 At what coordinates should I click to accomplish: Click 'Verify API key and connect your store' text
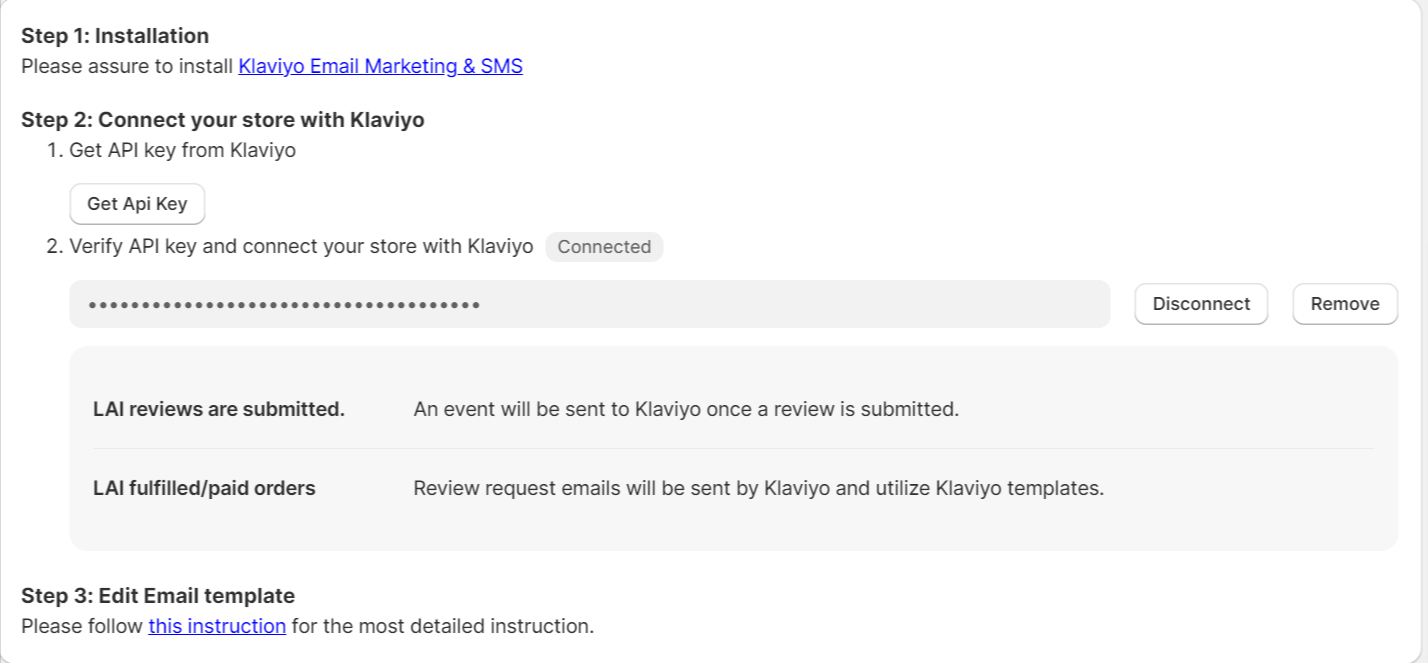coord(301,246)
